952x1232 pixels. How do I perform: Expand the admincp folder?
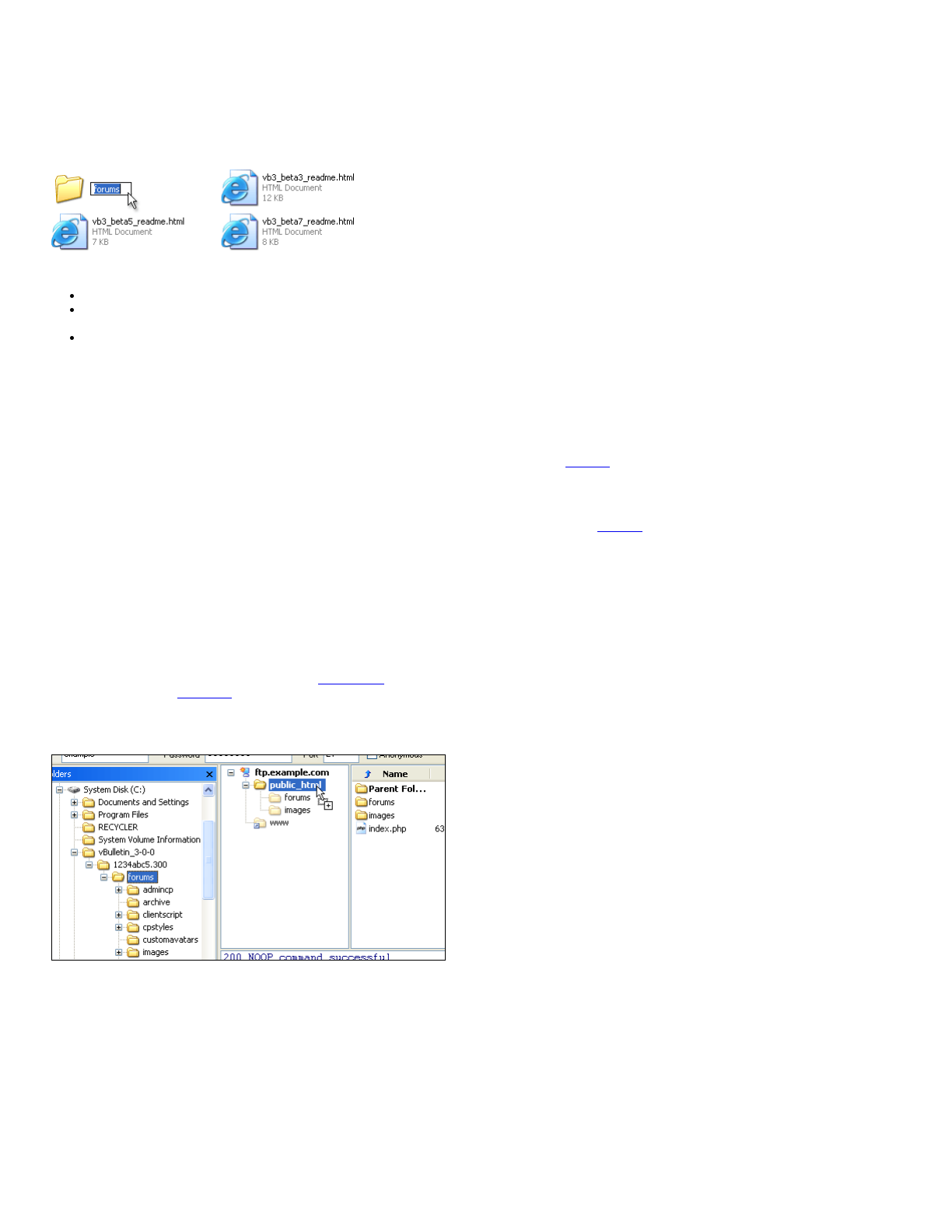[119, 890]
